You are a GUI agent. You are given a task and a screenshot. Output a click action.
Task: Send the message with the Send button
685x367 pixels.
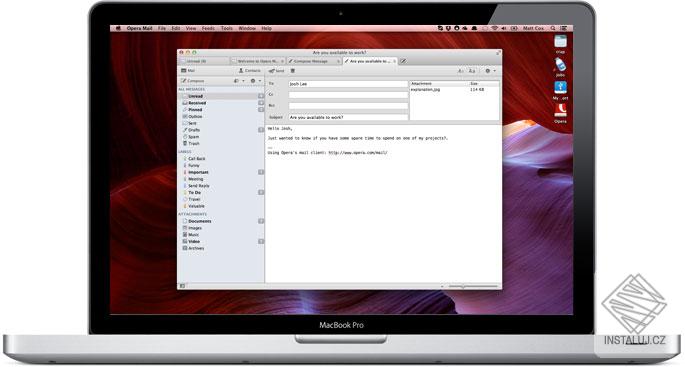pos(277,71)
